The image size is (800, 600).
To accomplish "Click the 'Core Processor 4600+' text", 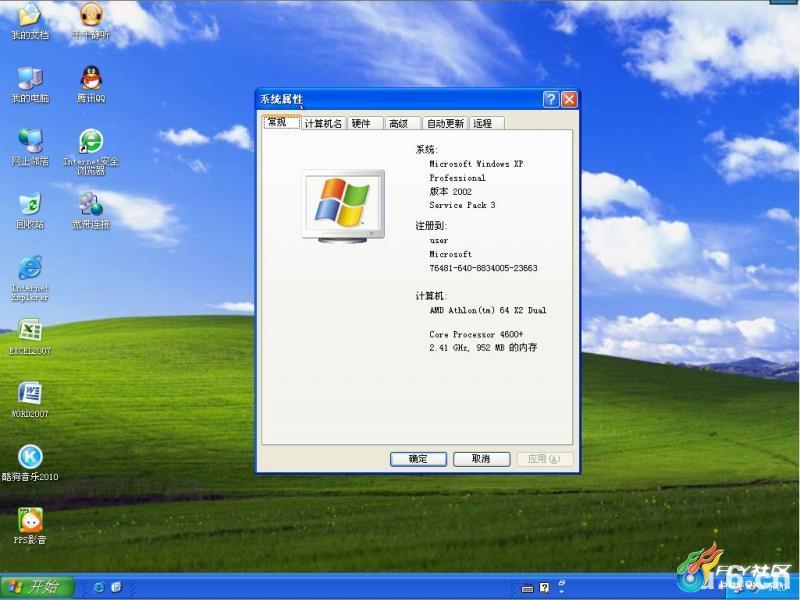I will click(476, 335).
